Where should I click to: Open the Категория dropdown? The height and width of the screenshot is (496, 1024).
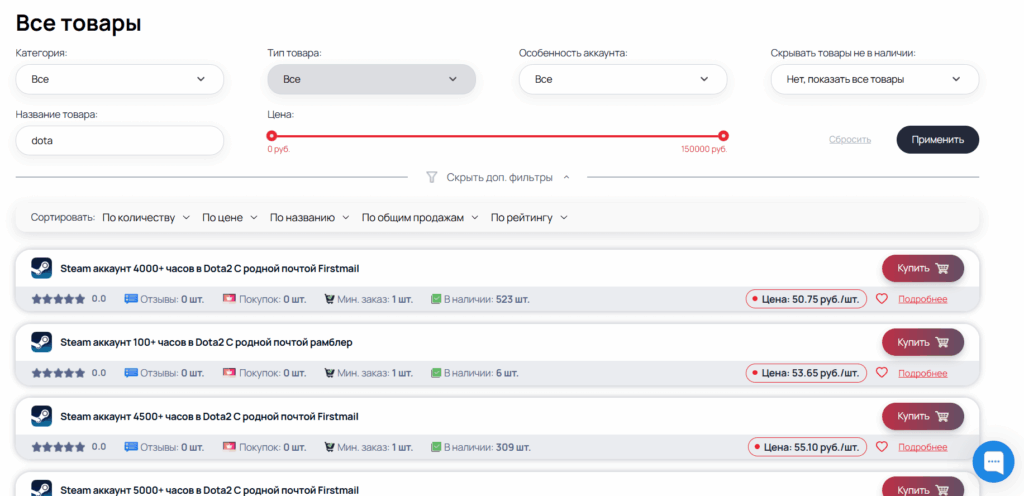pos(120,79)
